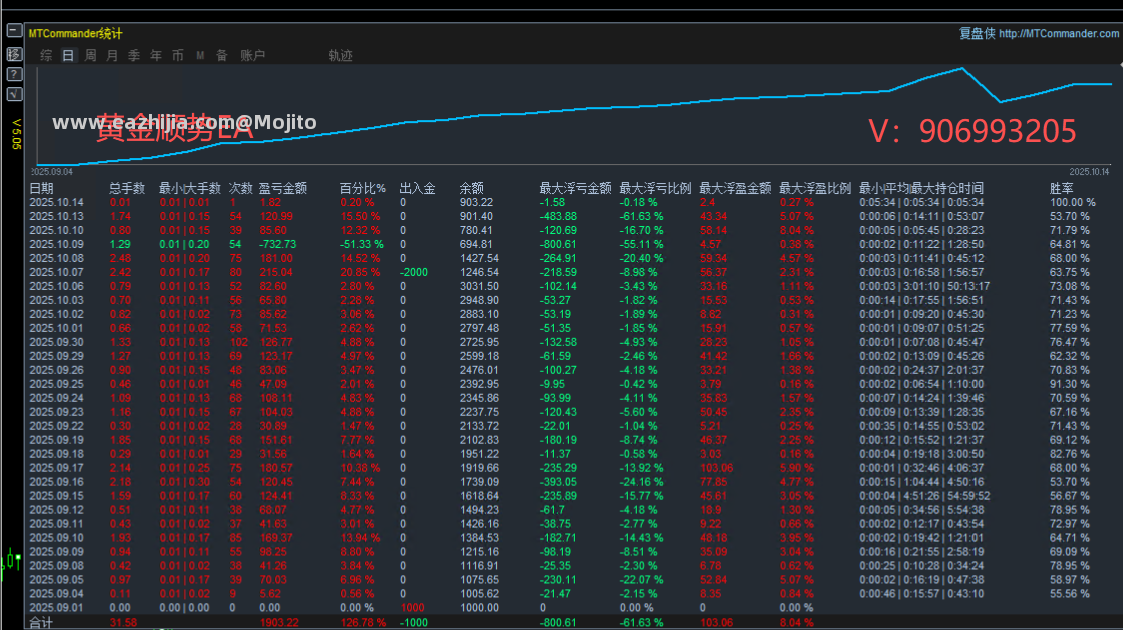This screenshot has height=630, width=1123.
Task: Click the -2000 withdrawal value
Action: click(414, 272)
